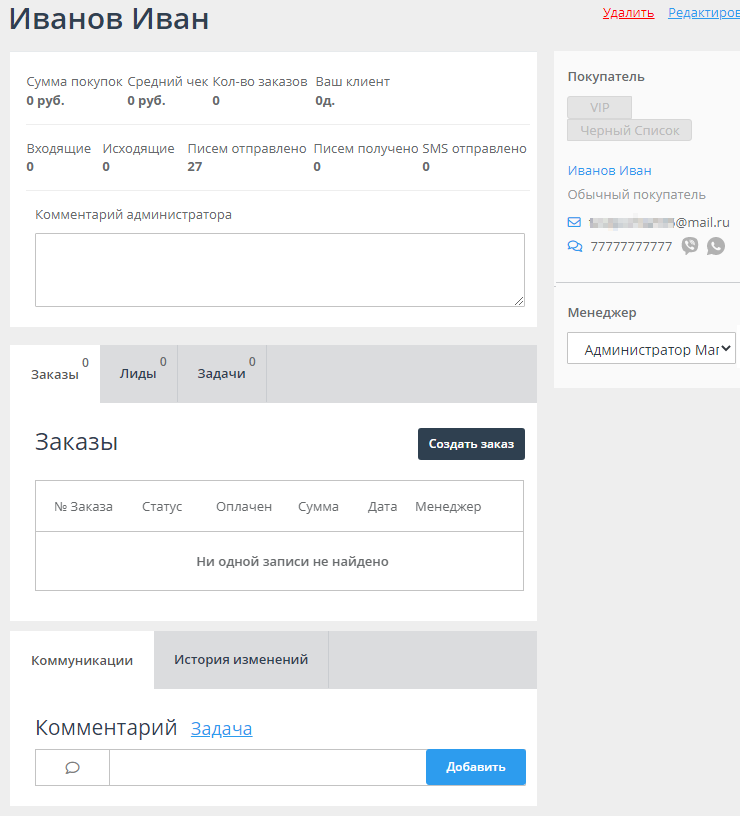
Task: Select the Коммуникации tab
Action: coord(80,660)
